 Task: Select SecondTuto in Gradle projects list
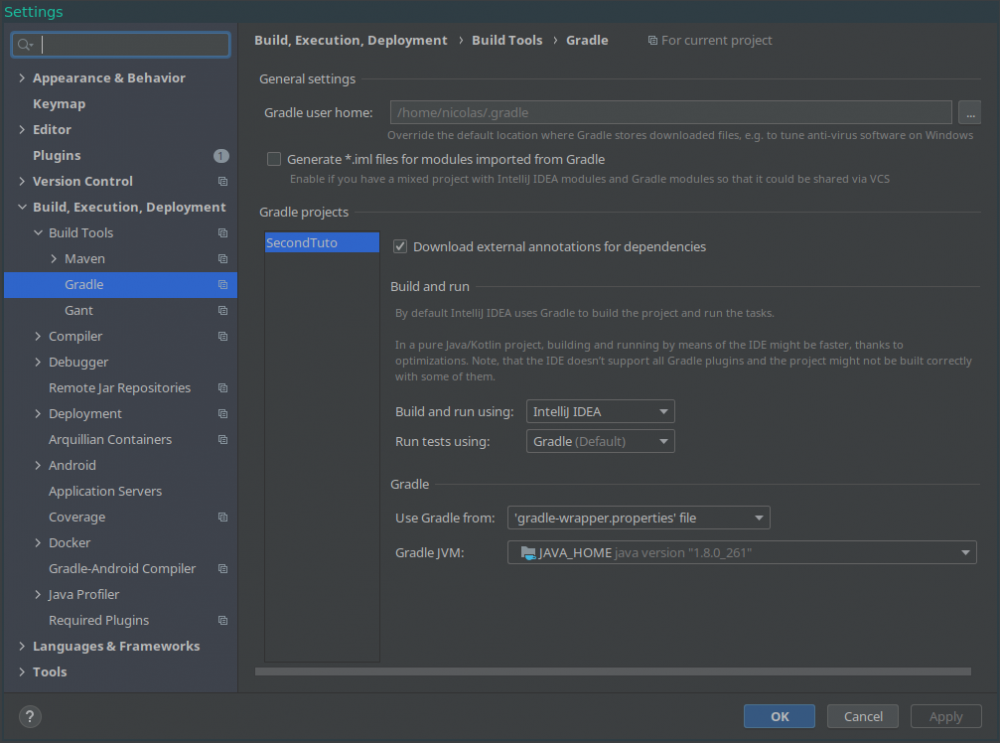(322, 243)
